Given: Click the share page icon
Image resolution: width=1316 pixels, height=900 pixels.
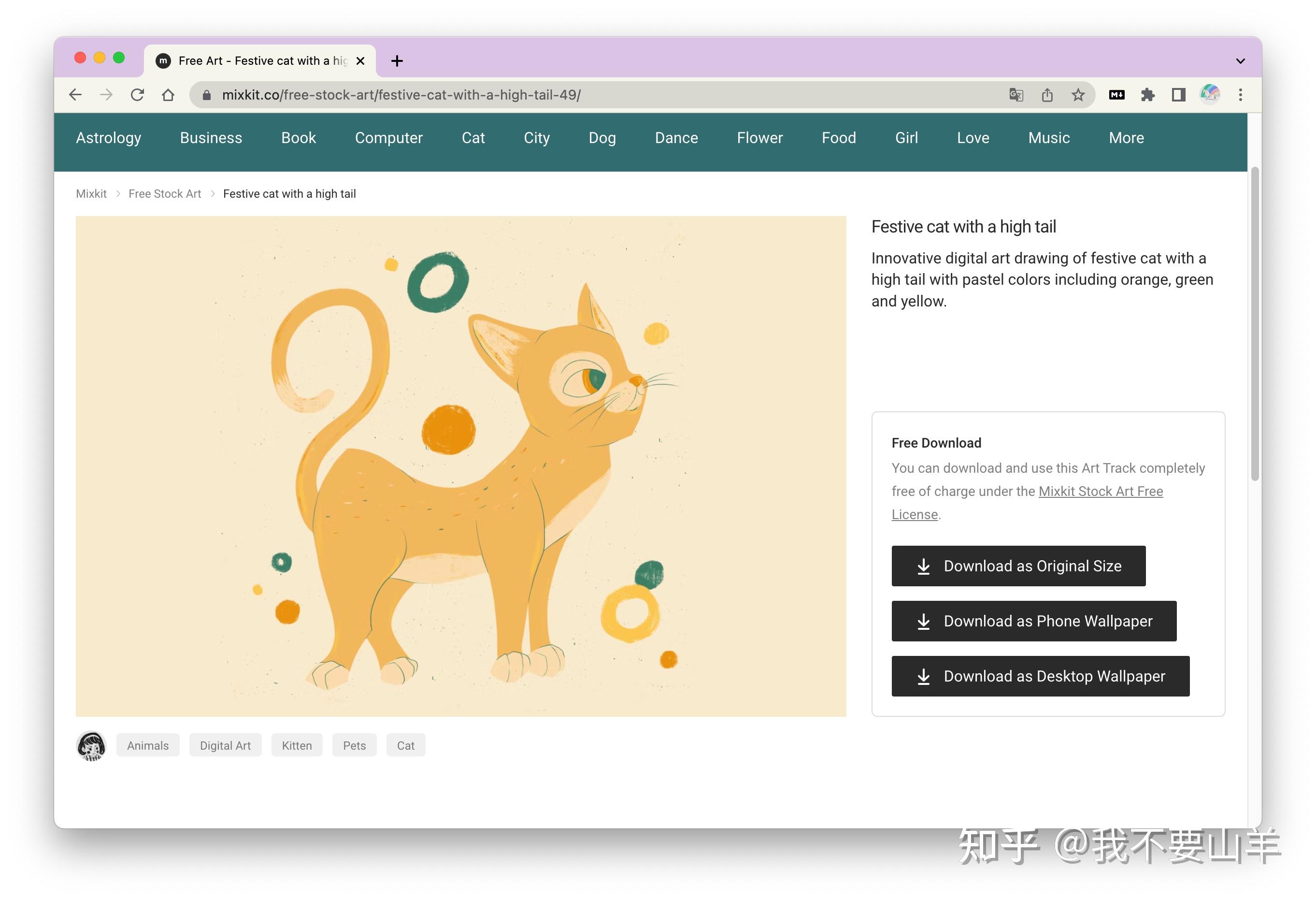Looking at the screenshot, I should pyautogui.click(x=1047, y=95).
